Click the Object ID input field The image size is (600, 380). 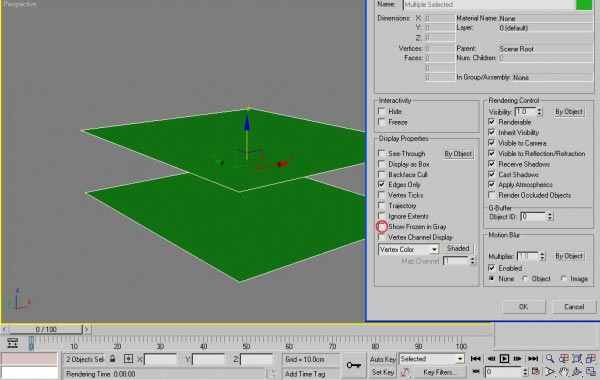click(534, 217)
